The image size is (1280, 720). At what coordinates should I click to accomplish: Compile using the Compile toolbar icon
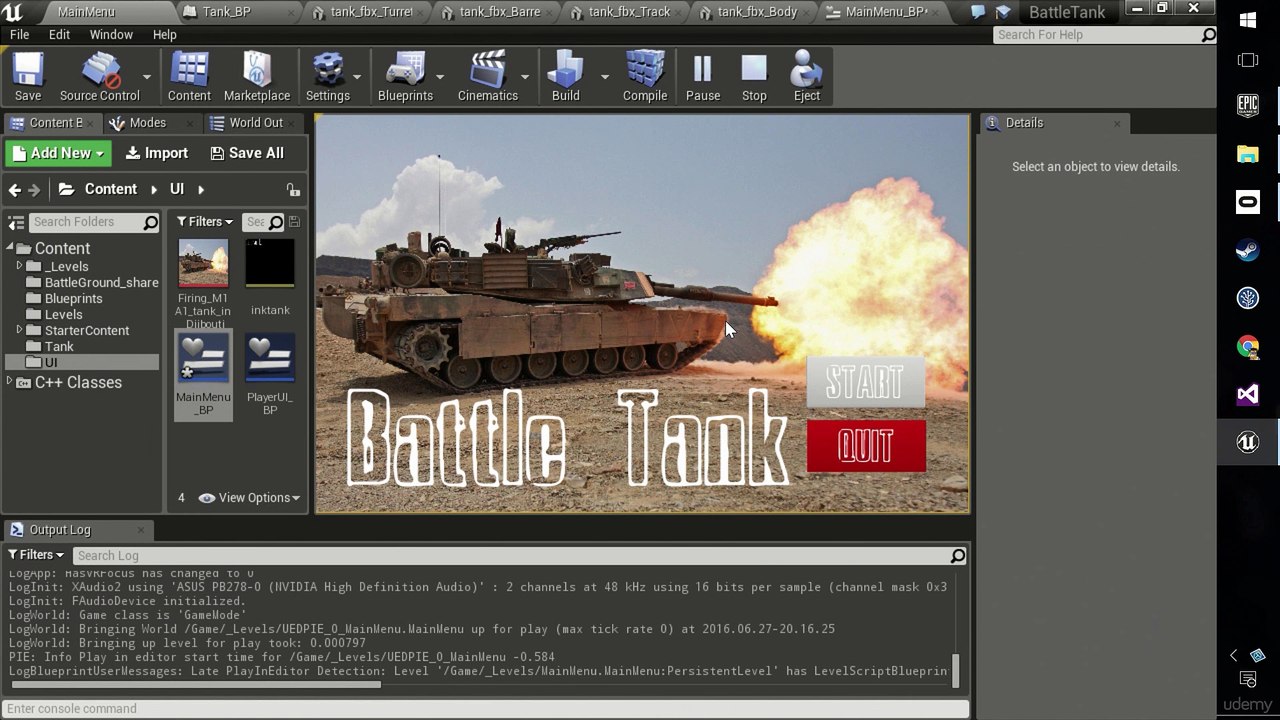click(x=645, y=76)
